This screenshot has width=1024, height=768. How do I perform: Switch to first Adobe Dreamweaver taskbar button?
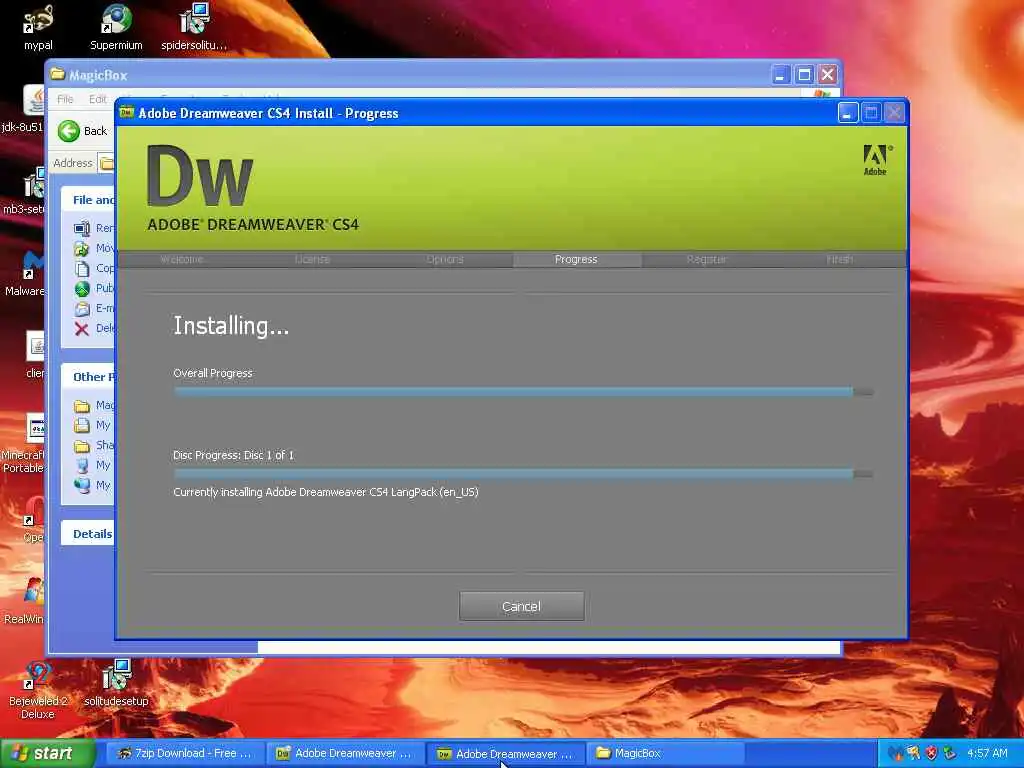tap(344, 753)
